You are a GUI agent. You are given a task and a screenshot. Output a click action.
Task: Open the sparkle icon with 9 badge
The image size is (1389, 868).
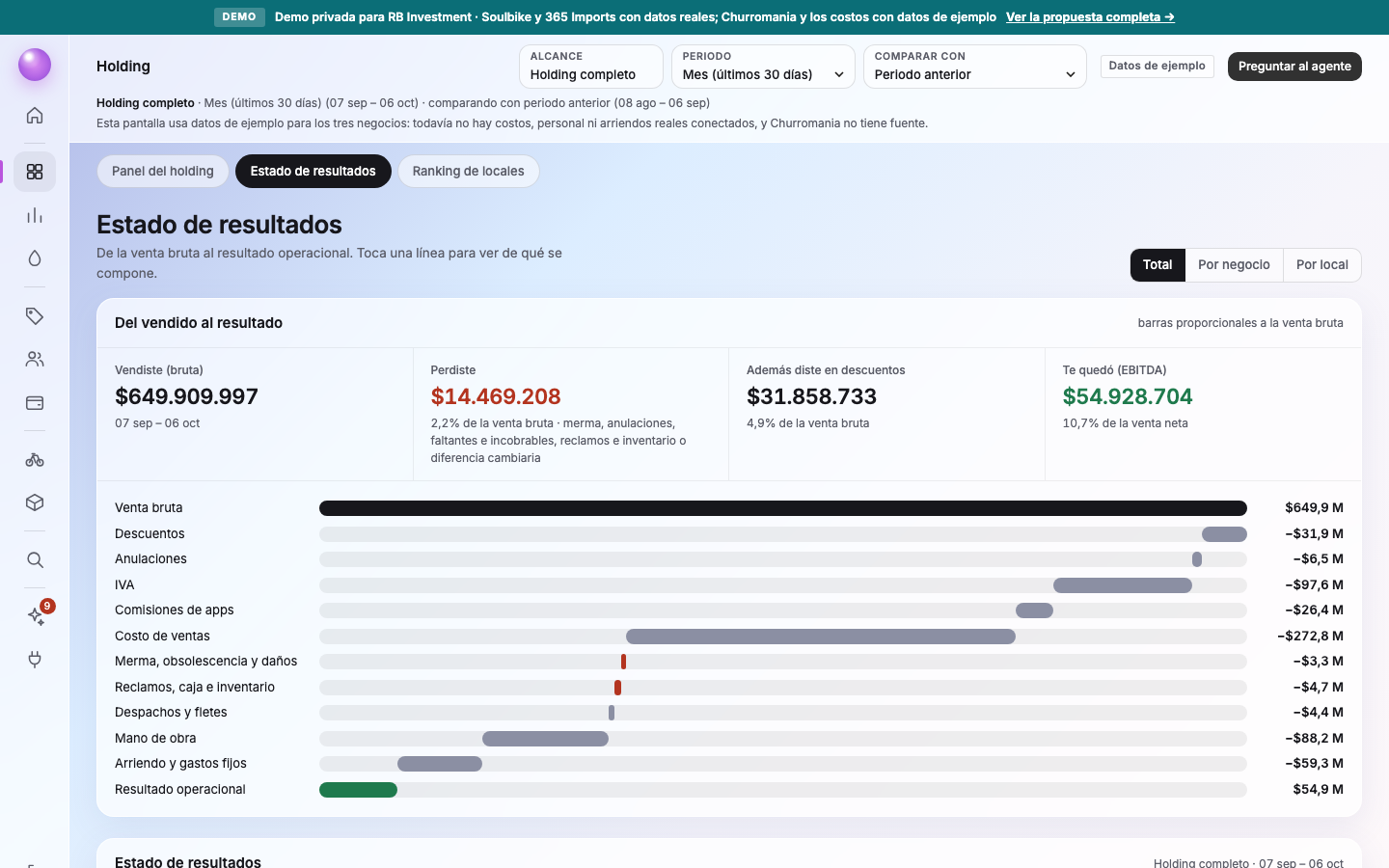coord(37,616)
